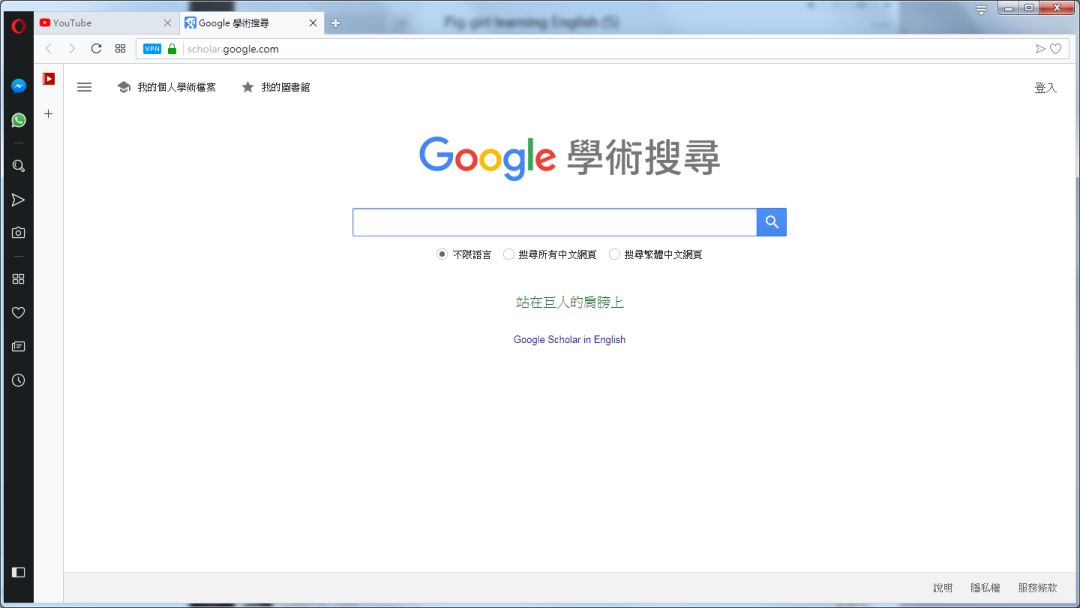View the green lock site security info
This screenshot has width=1080, height=608.
pyautogui.click(x=172, y=49)
